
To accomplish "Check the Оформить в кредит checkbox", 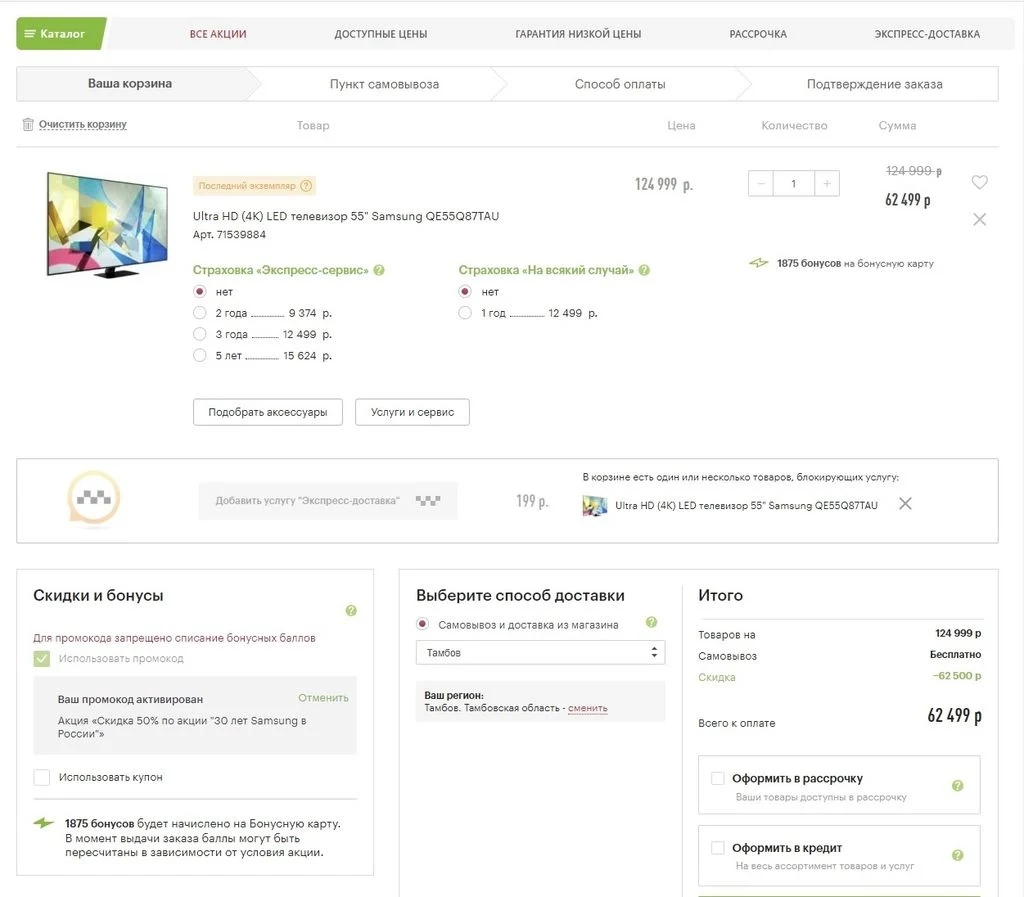I will coord(718,847).
